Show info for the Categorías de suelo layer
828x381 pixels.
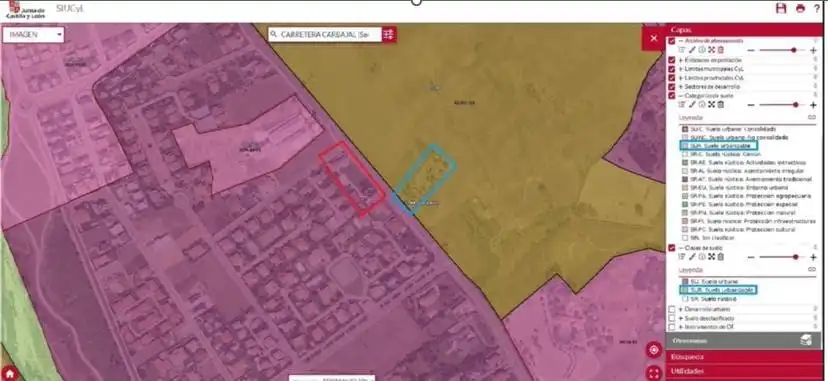click(702, 105)
